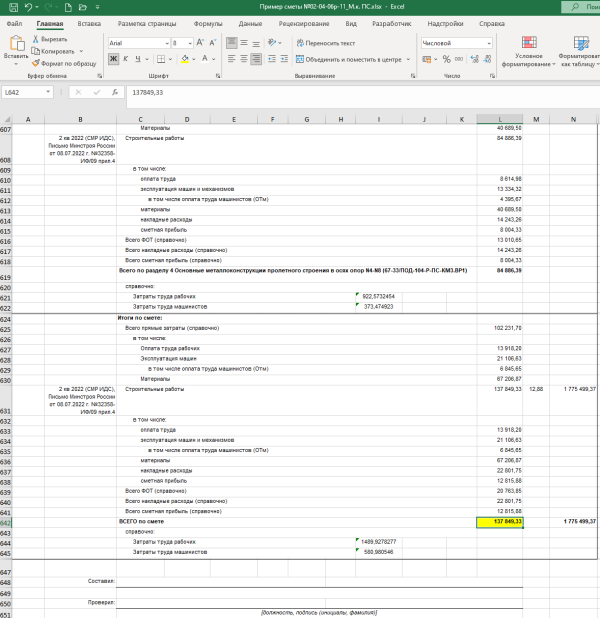Click the insert function fx icon

tap(115, 92)
